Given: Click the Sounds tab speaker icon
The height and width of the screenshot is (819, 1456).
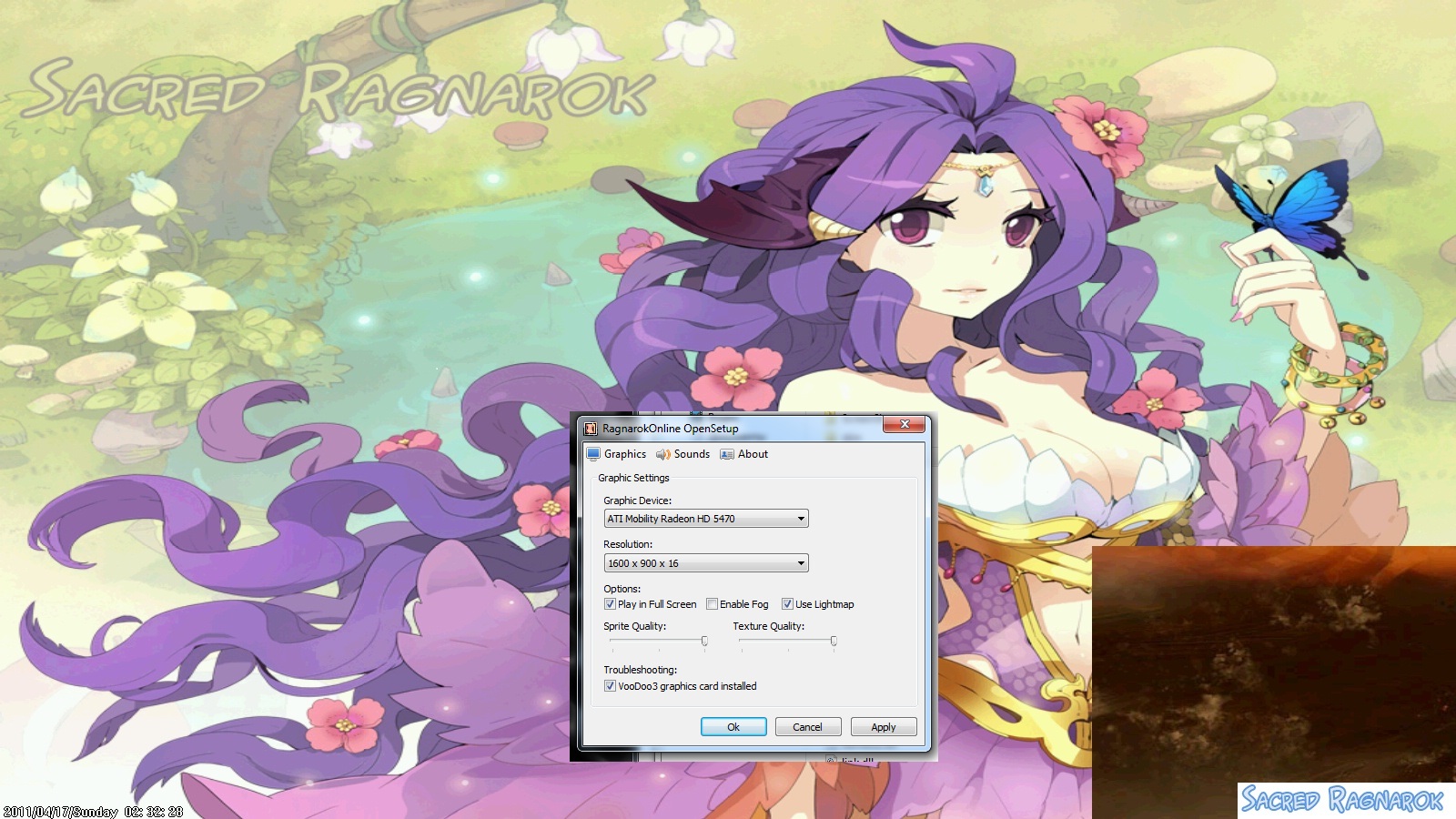Looking at the screenshot, I should coord(663,454).
